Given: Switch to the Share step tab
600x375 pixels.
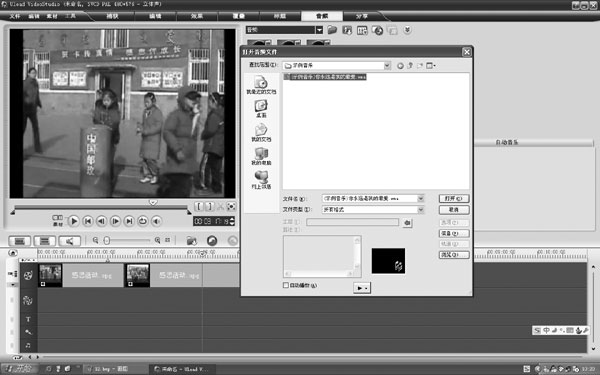Looking at the screenshot, I should coord(361,16).
